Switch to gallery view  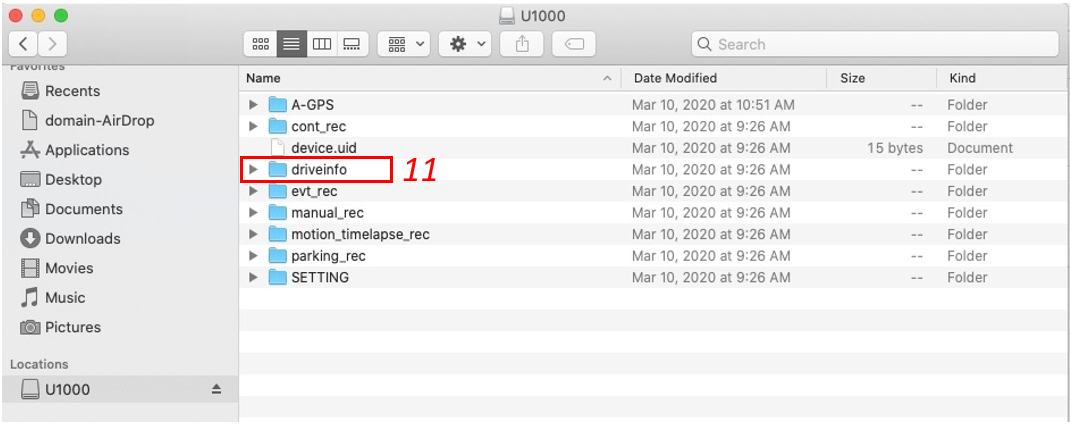(352, 44)
